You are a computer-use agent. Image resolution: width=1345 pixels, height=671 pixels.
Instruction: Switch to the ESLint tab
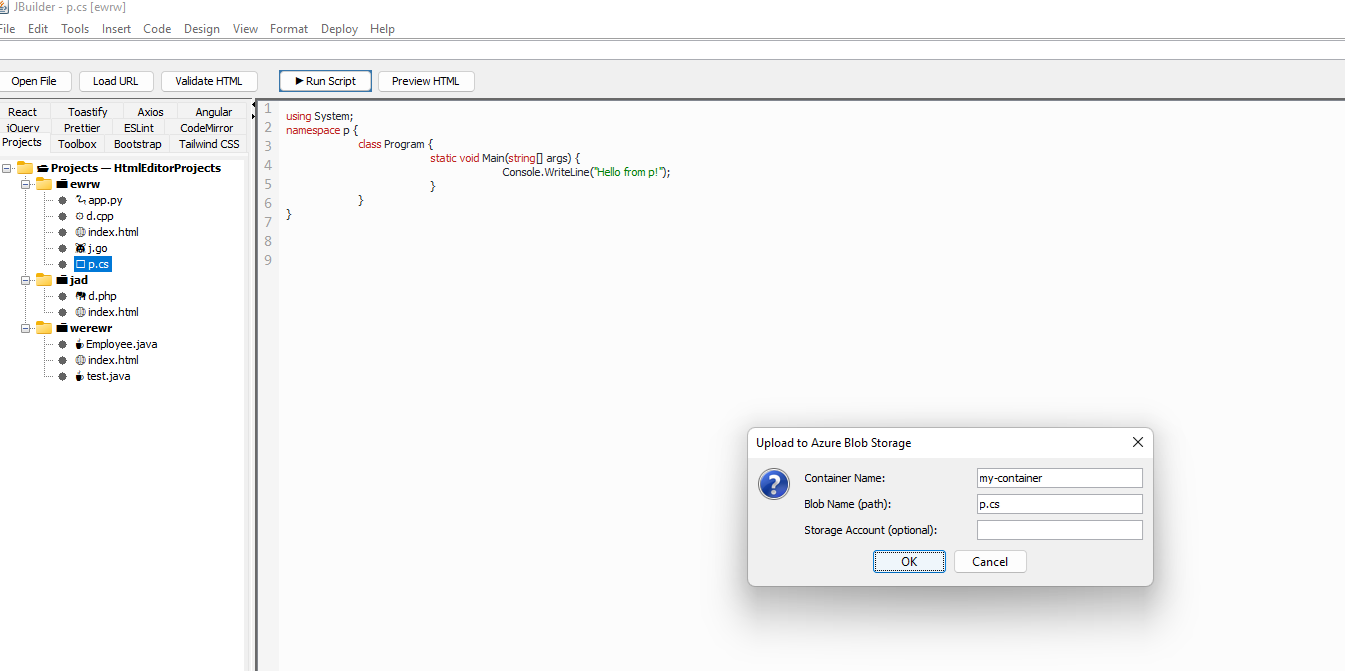point(139,128)
